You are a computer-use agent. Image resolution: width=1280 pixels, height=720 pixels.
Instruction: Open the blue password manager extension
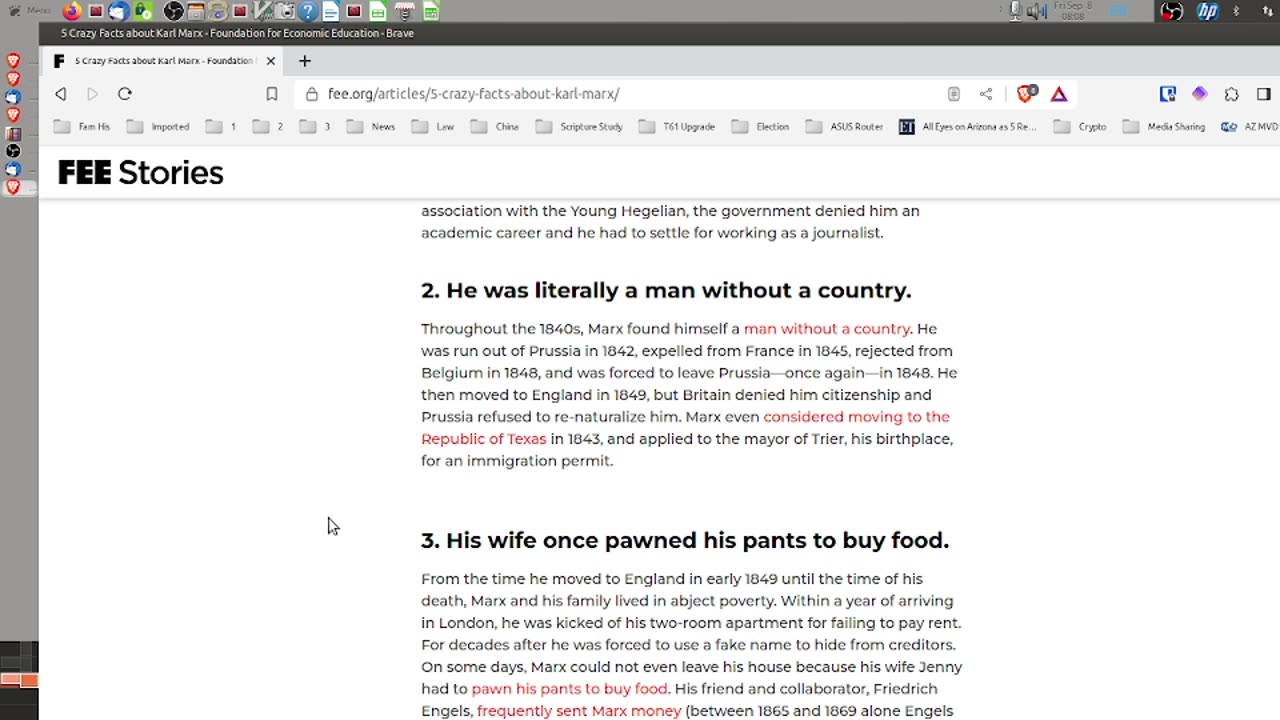(1167, 94)
